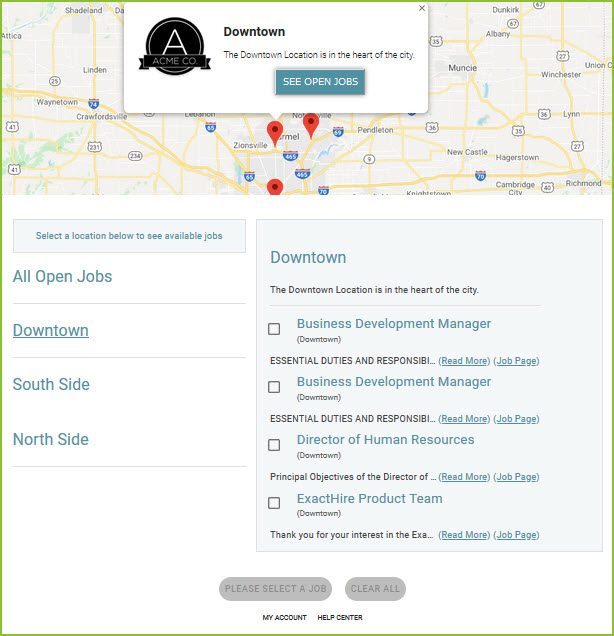Check the ExactHire Product Team checkbox
614x636 pixels.
pos(274,503)
